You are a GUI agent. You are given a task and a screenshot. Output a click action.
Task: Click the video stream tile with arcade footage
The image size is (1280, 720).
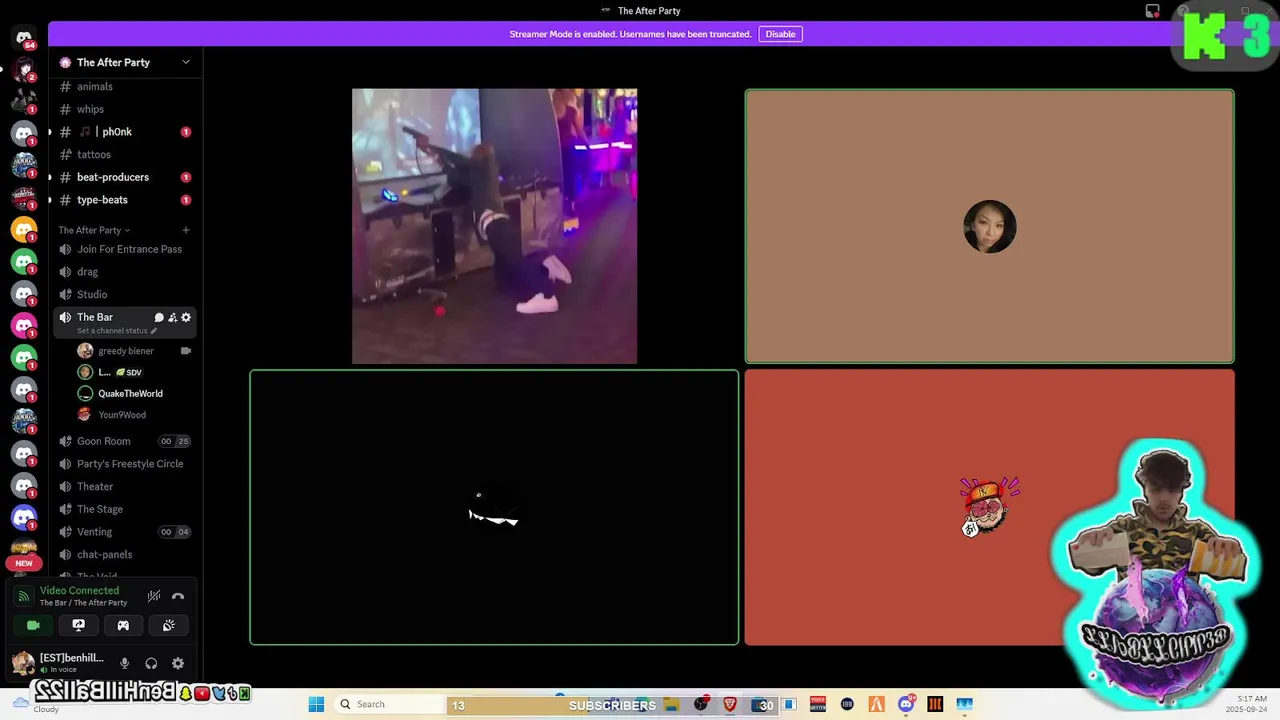(494, 226)
